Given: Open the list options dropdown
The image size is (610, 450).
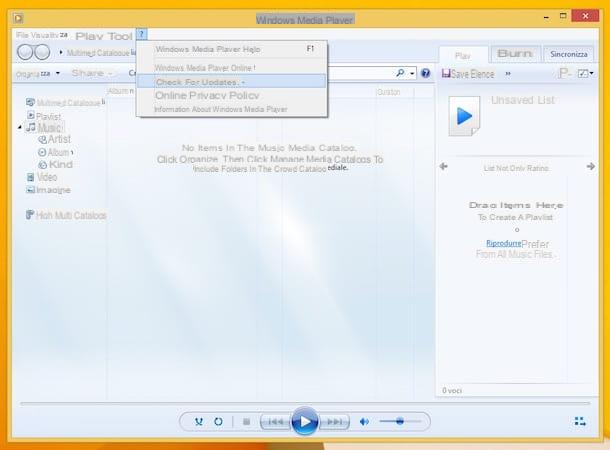Looking at the screenshot, I should coord(585,73).
